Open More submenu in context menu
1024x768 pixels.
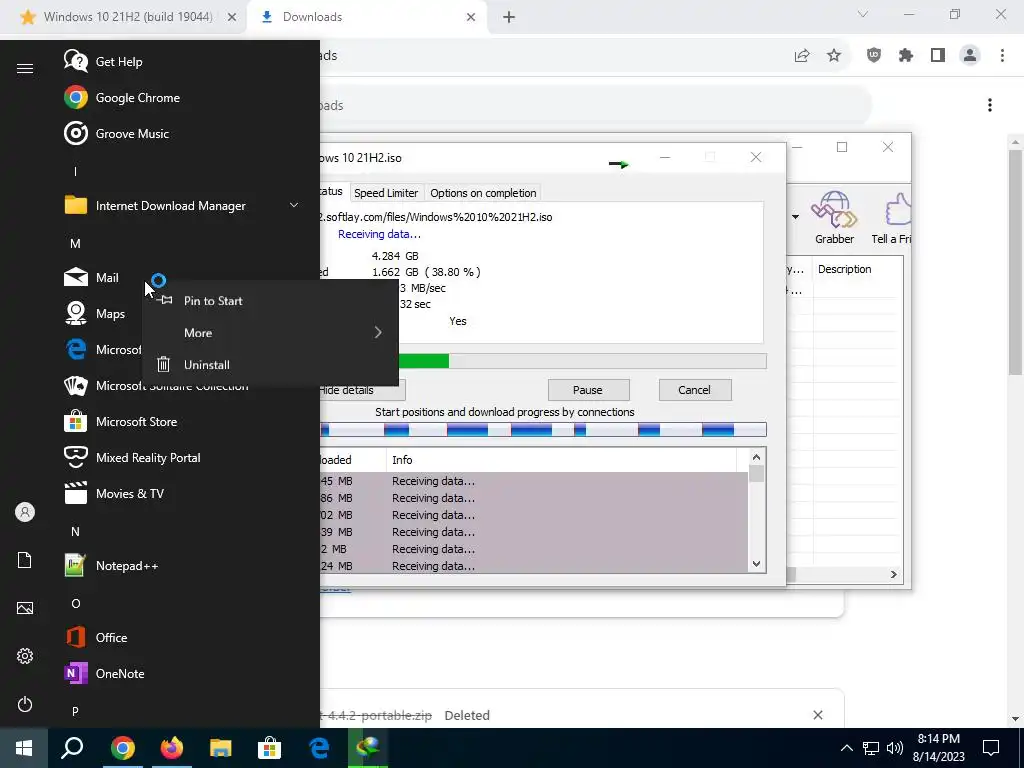point(270,333)
